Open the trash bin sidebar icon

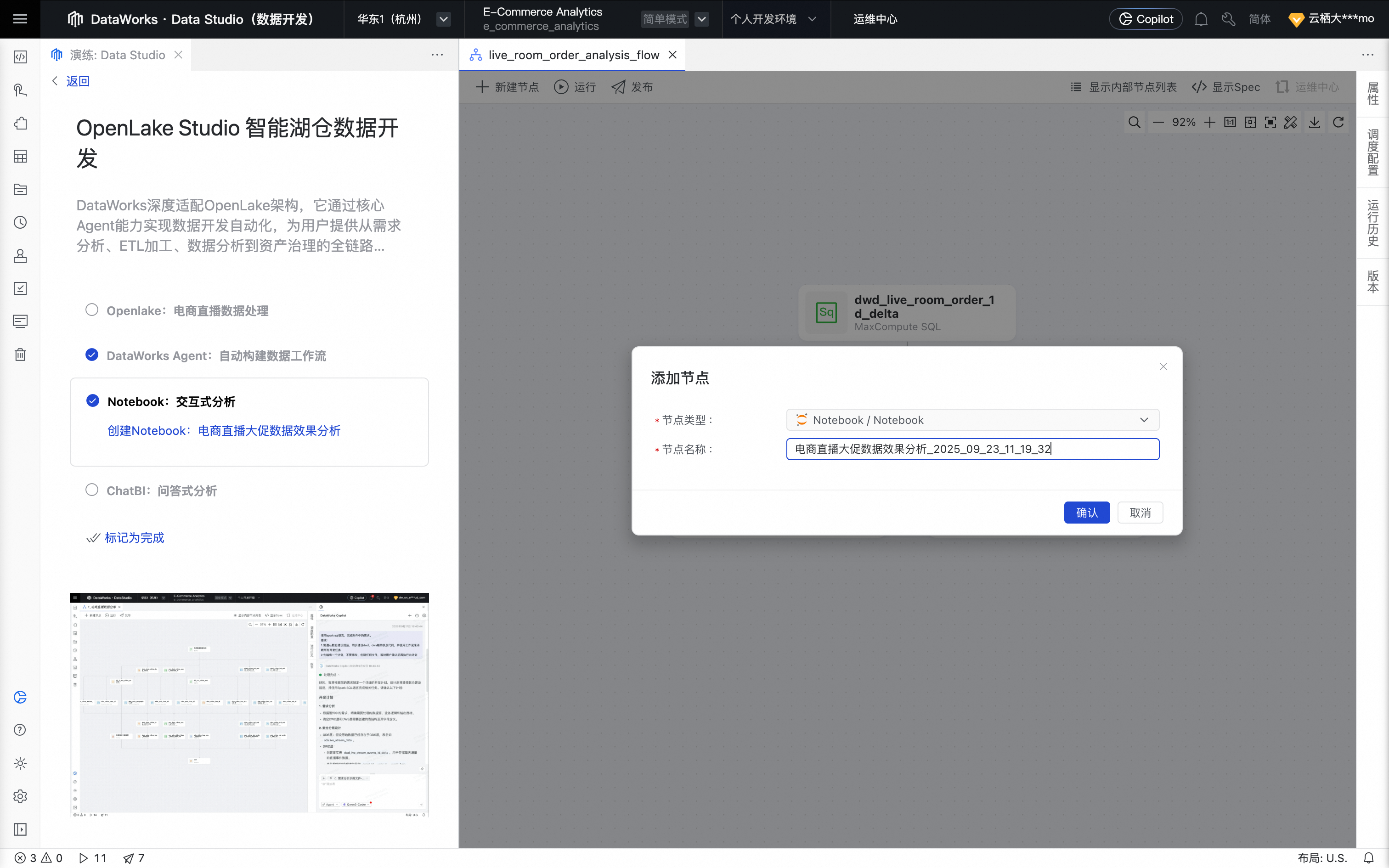coord(20,354)
